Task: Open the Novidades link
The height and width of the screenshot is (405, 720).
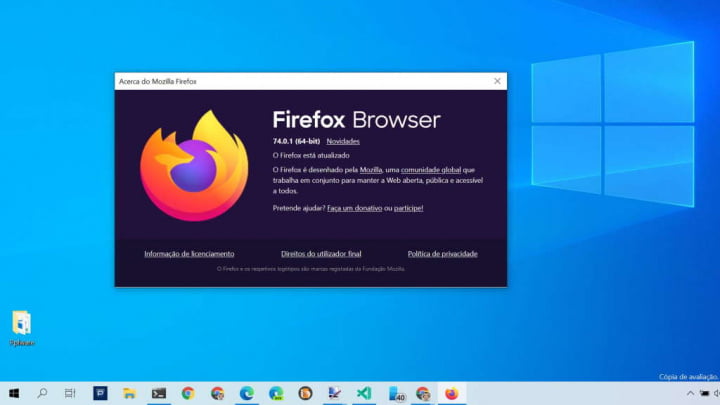Action: pyautogui.click(x=343, y=141)
